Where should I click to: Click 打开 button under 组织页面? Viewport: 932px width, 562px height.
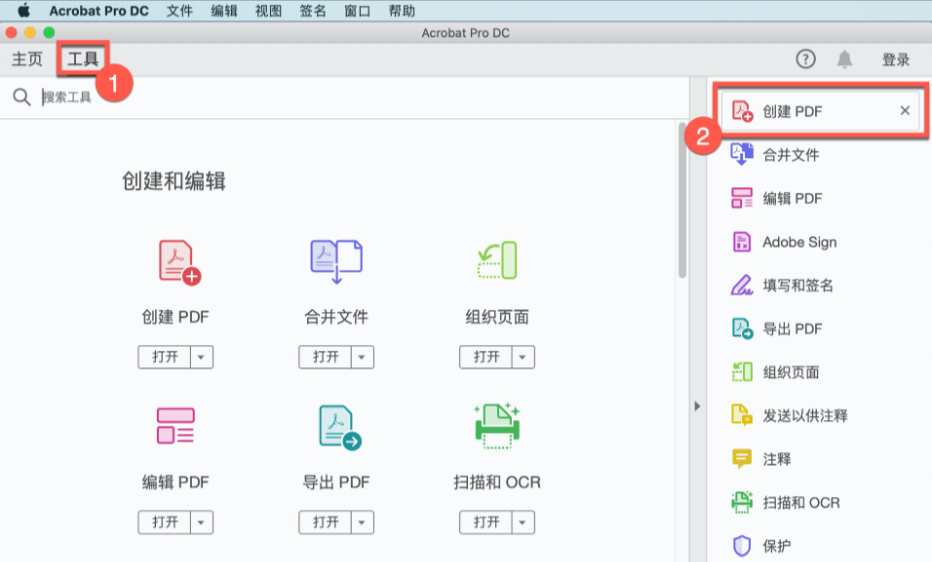point(486,357)
